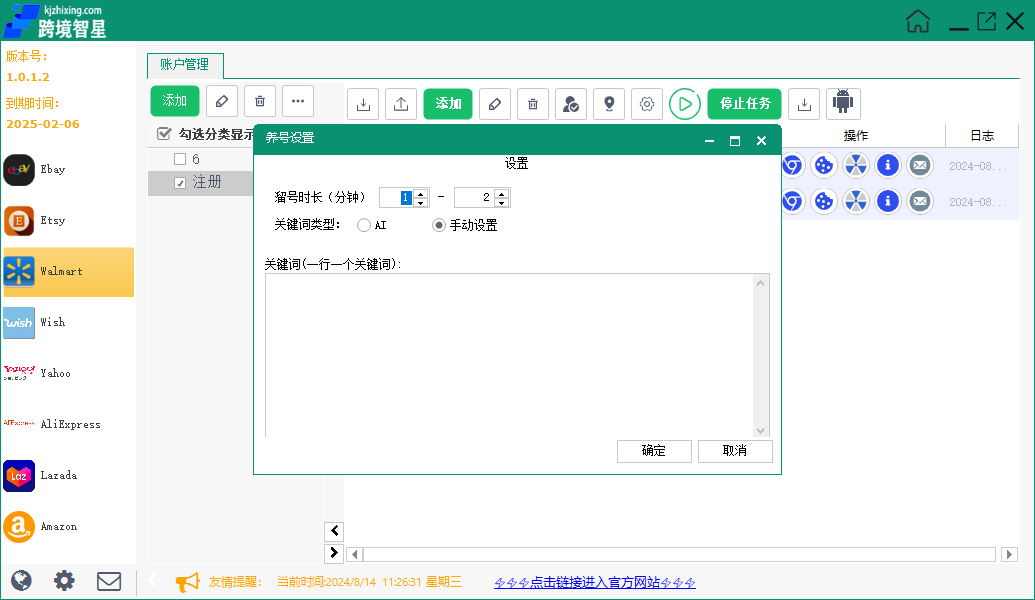Confirm with the 确定 button
1035x600 pixels.
coord(654,451)
